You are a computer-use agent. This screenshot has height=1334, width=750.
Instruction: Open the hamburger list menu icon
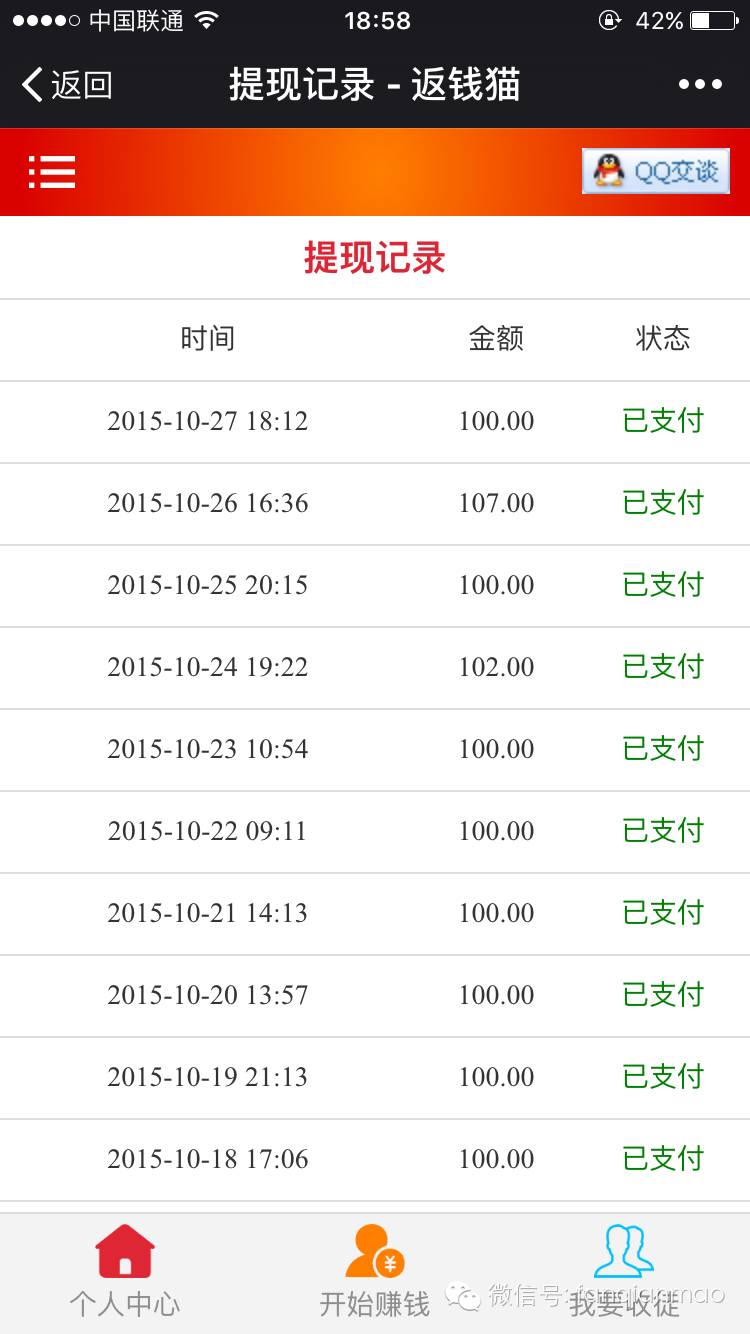52,172
